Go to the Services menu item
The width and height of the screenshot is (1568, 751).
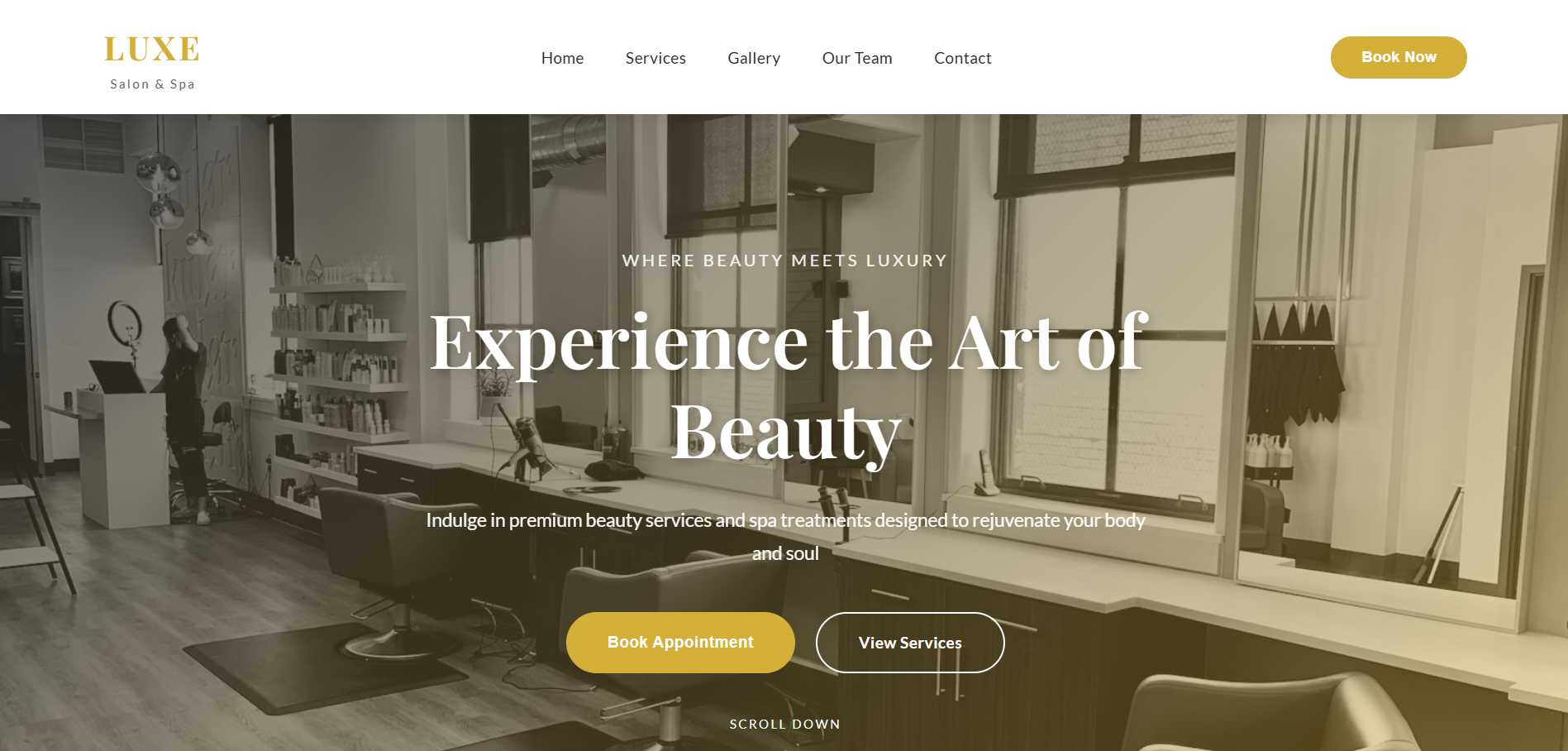point(655,58)
